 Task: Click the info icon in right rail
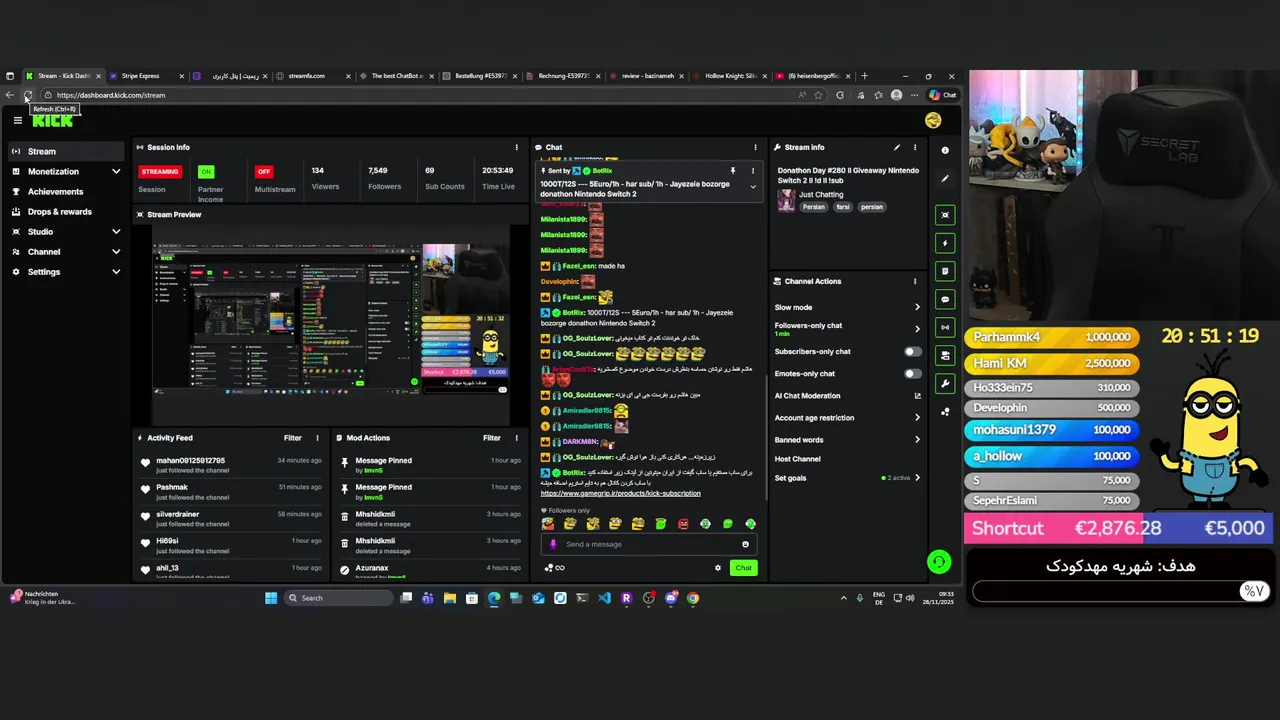click(x=945, y=150)
